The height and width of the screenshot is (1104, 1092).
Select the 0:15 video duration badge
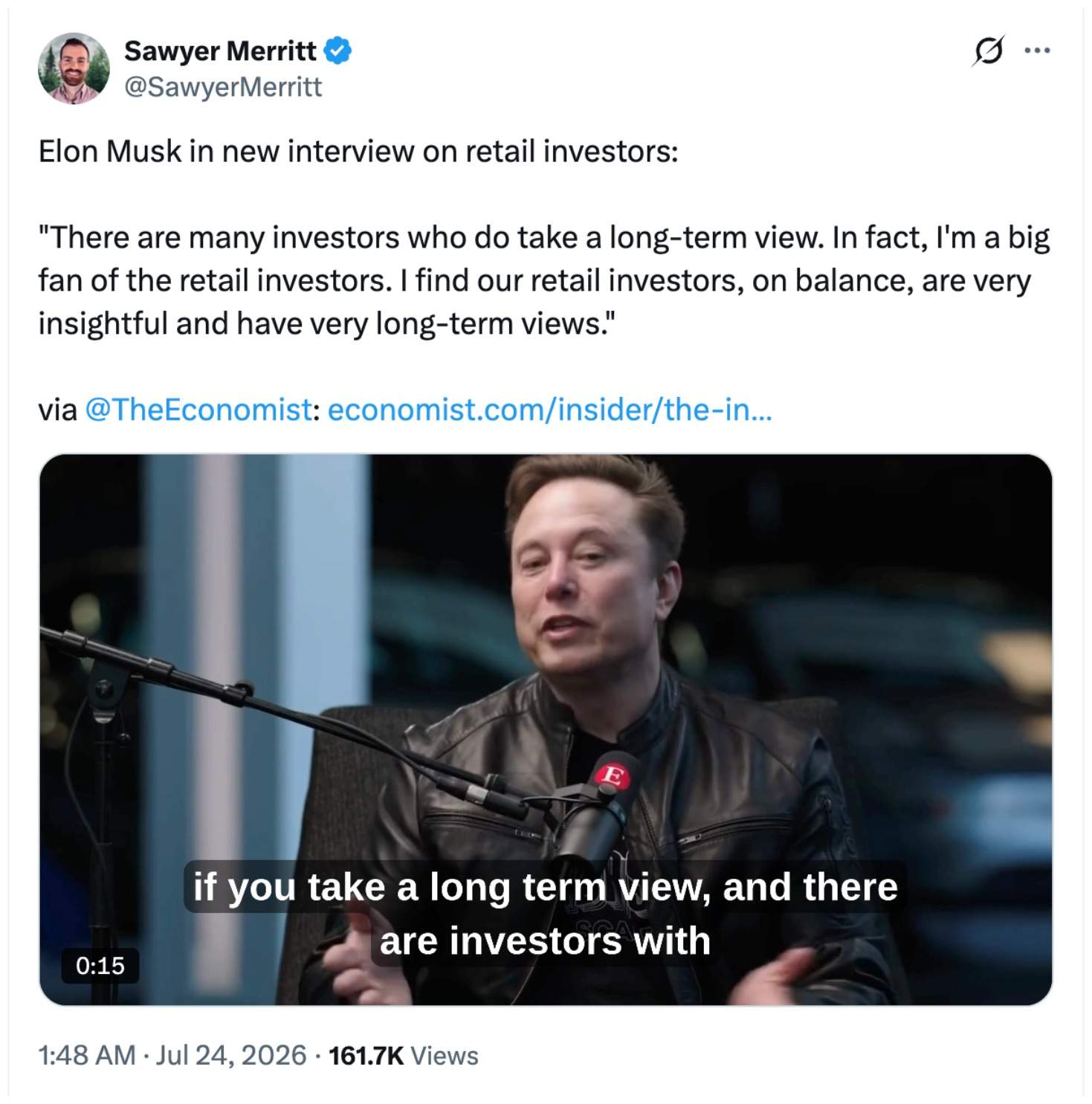coord(100,965)
